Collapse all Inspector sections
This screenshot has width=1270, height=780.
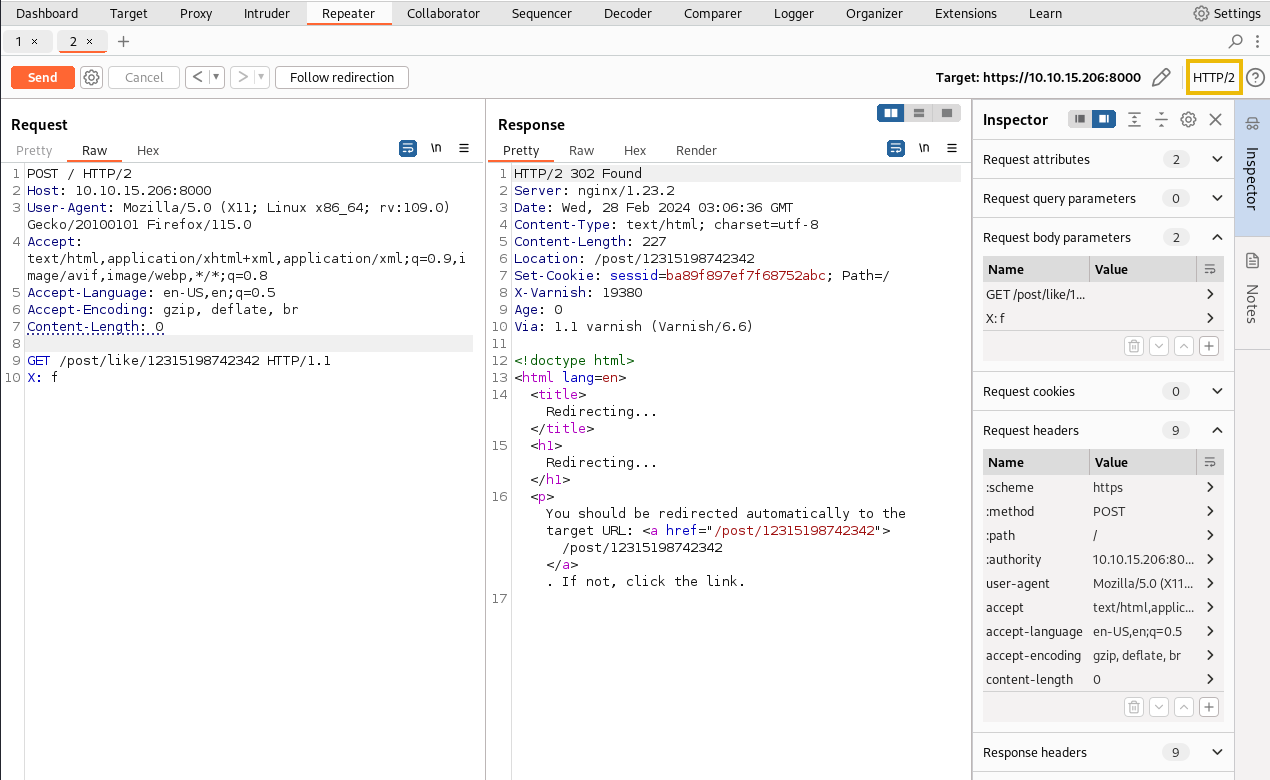pos(1161,119)
